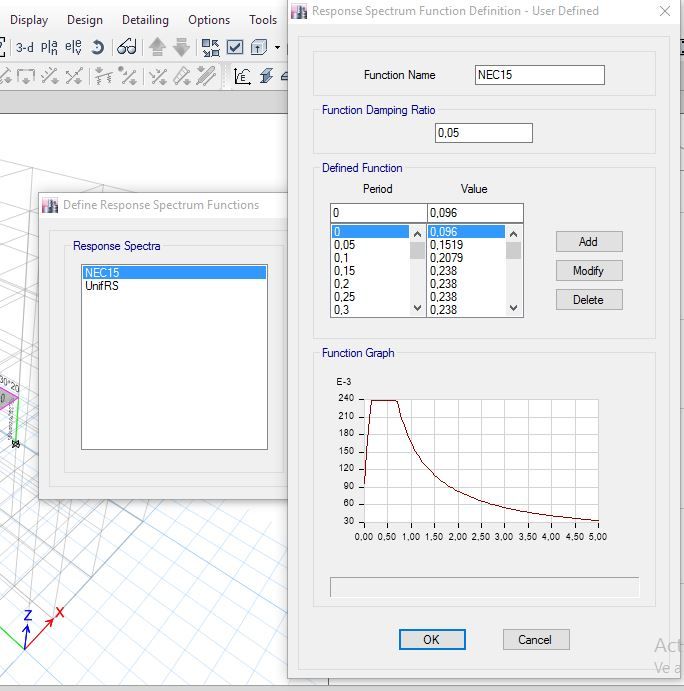Toggle perspective view glasses icon
The image size is (684, 691).
[x=126, y=47]
